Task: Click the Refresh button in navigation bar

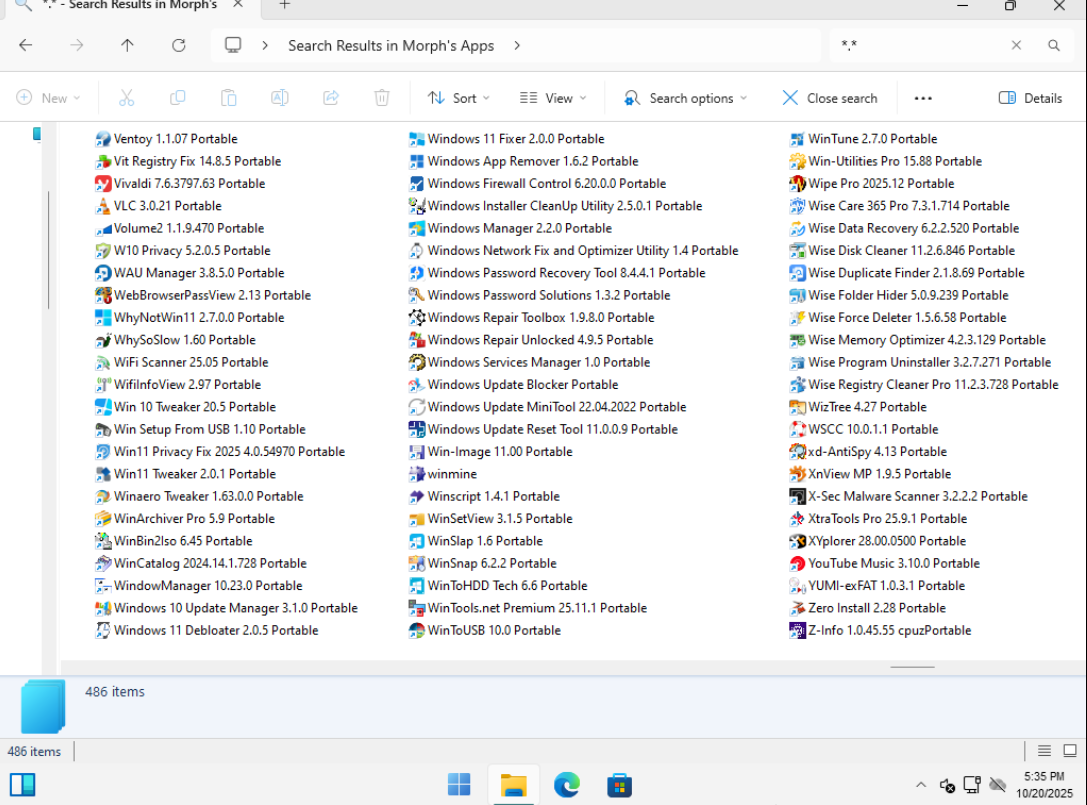Action: (179, 45)
